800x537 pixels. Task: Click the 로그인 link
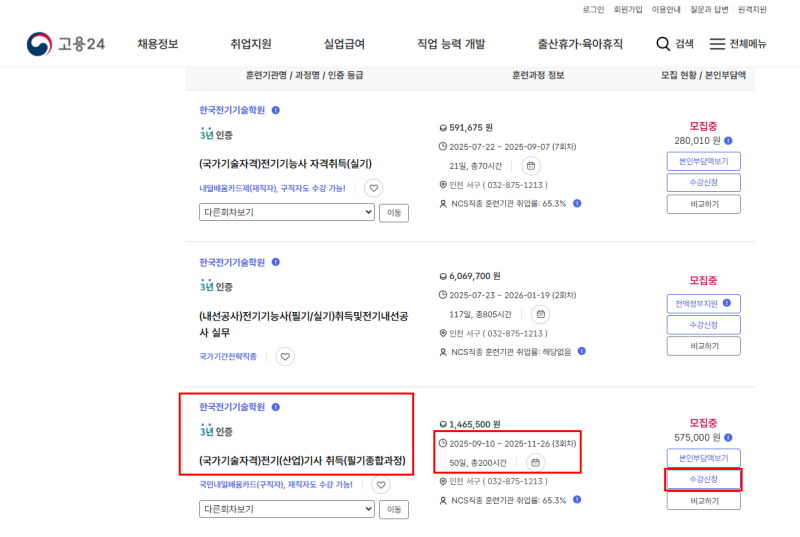coord(593,10)
